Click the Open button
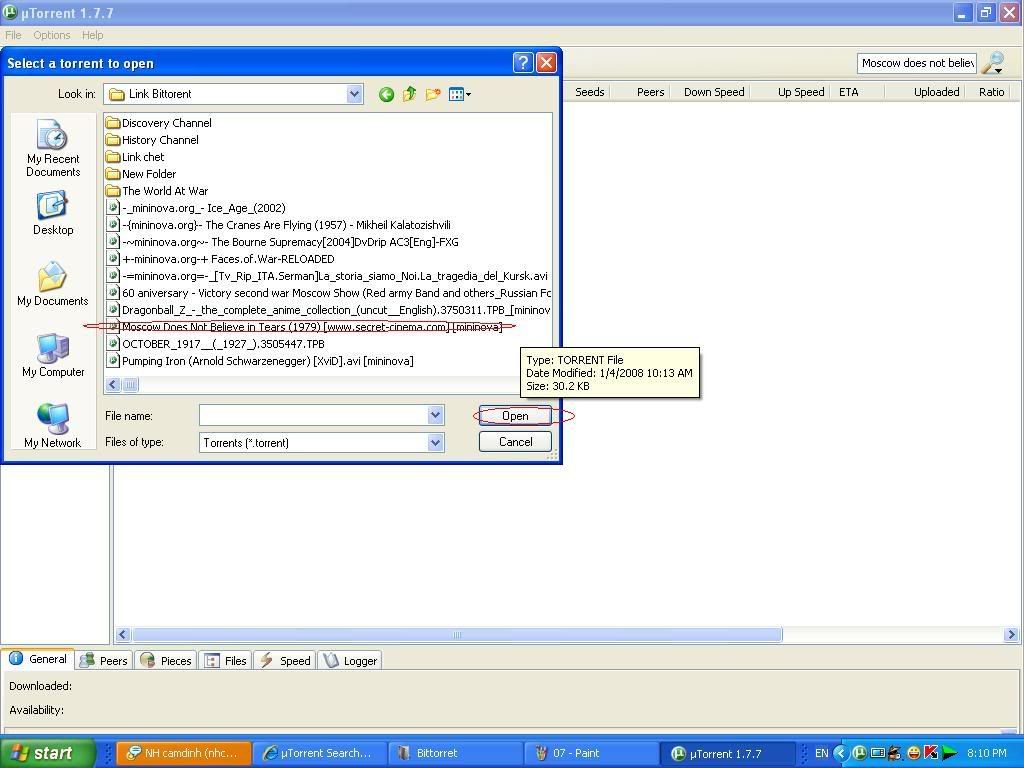The image size is (1024, 768). tap(515, 416)
